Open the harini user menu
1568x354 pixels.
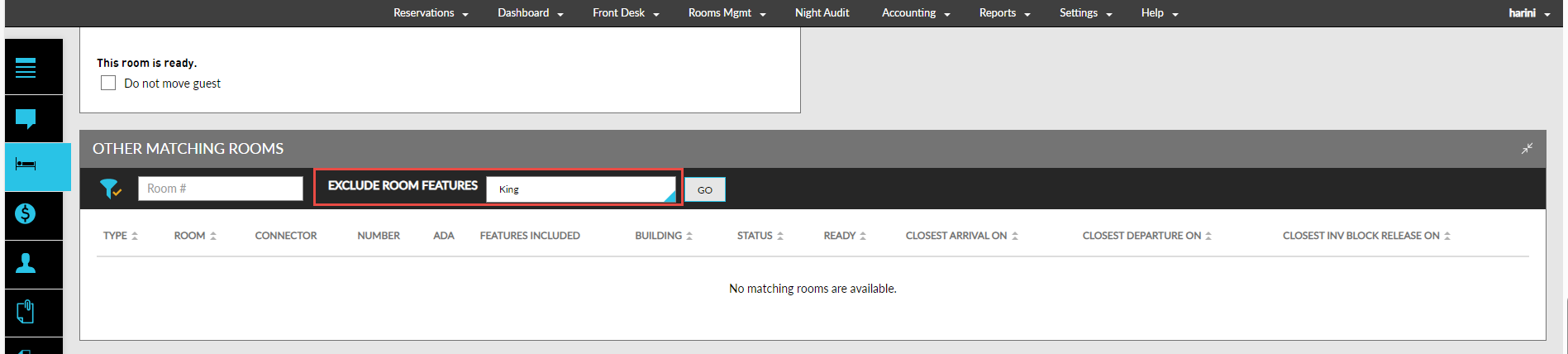click(x=1529, y=13)
